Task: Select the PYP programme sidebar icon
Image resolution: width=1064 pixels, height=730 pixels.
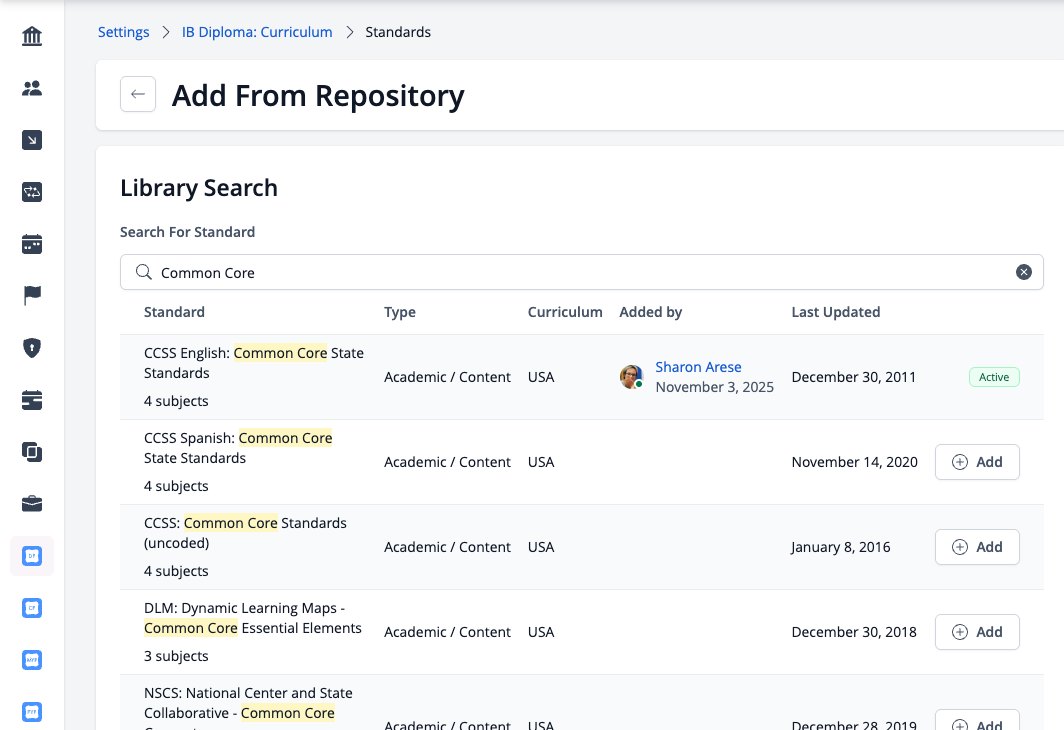Action: (32, 712)
